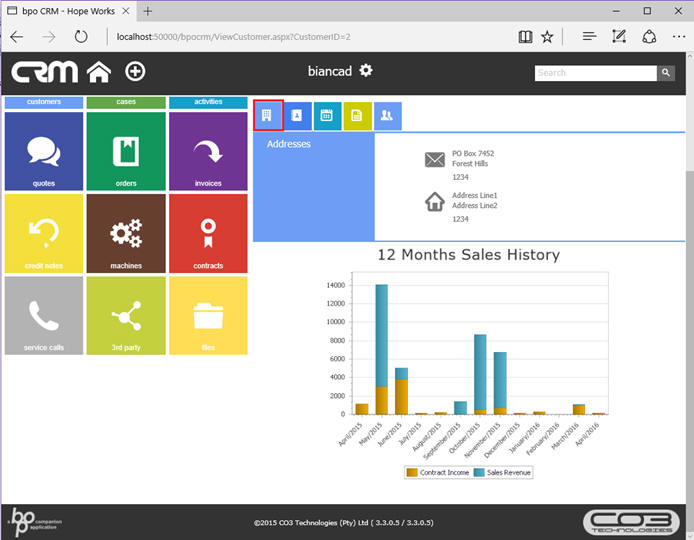Open the orders tile
Screen dimensions: 694x540
click(126, 151)
